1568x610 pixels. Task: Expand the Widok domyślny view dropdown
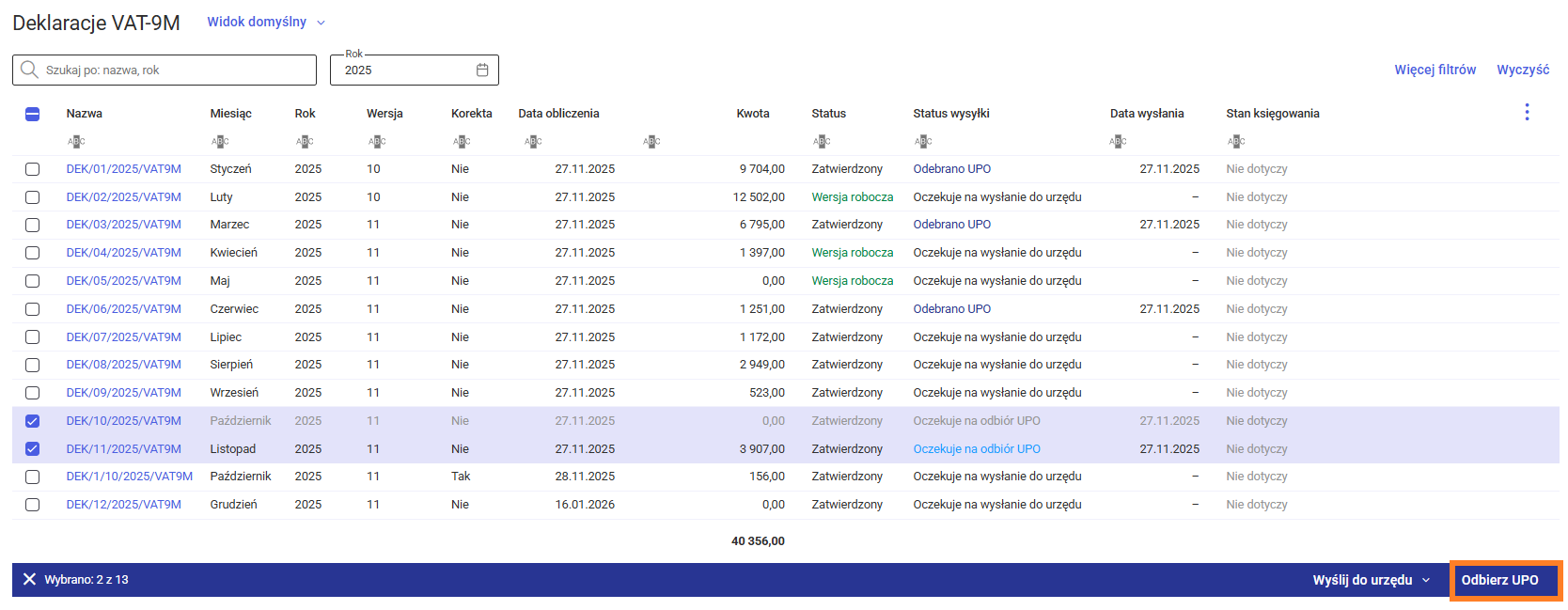321,23
